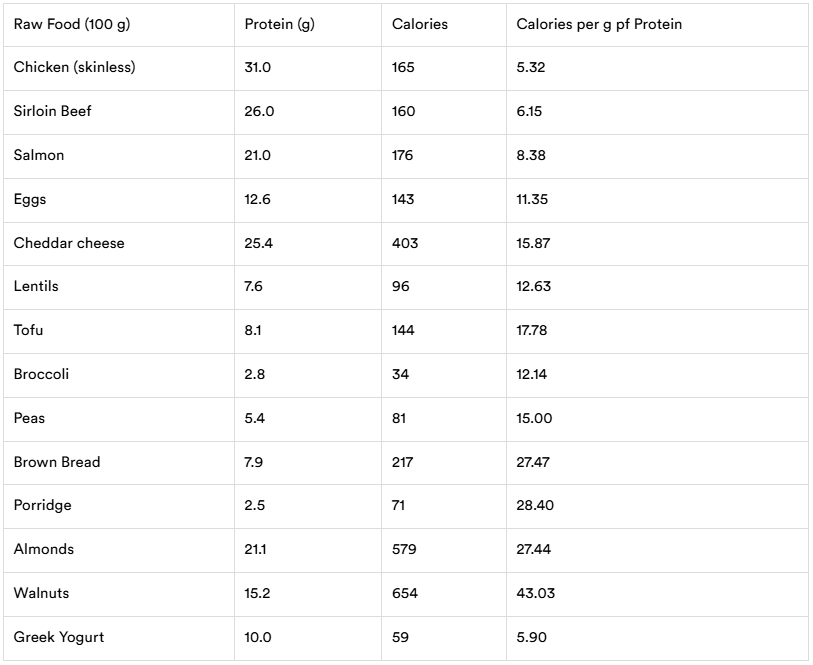
Task: Click the Eggs protein value 12.6
Action: pos(257,199)
